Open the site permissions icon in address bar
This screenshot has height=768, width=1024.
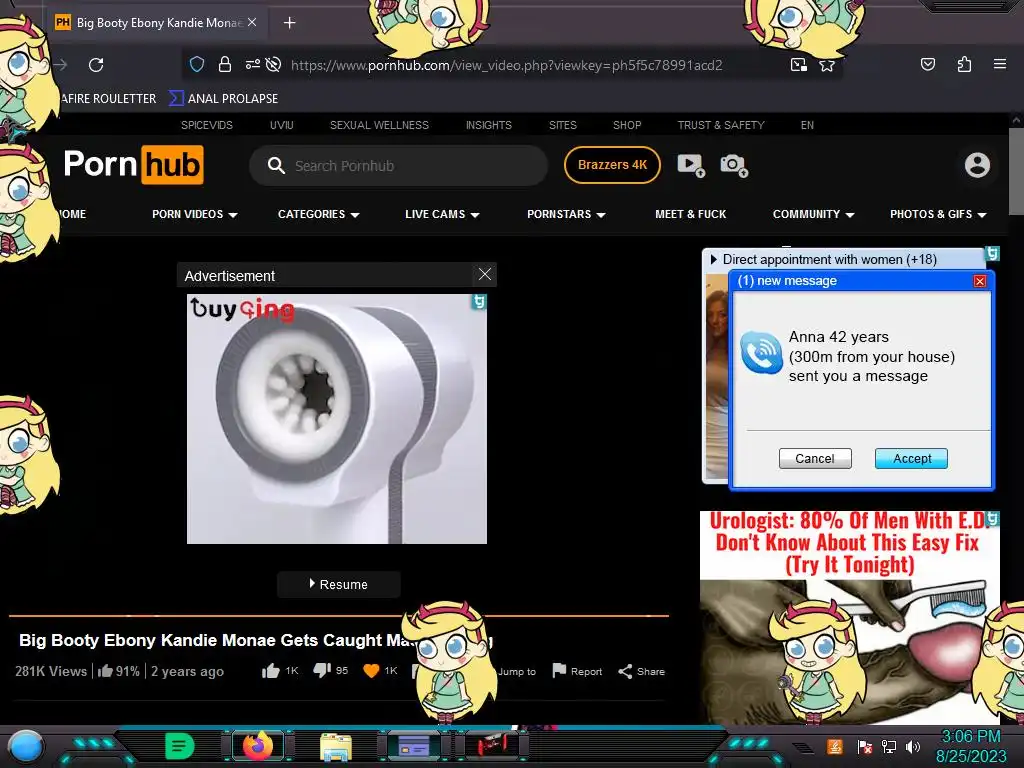(x=252, y=64)
